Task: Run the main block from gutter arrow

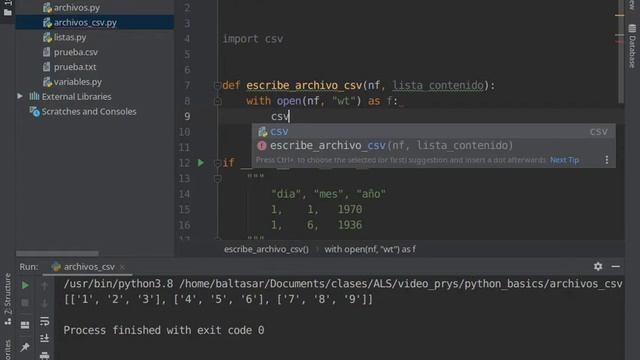Action: [201, 163]
